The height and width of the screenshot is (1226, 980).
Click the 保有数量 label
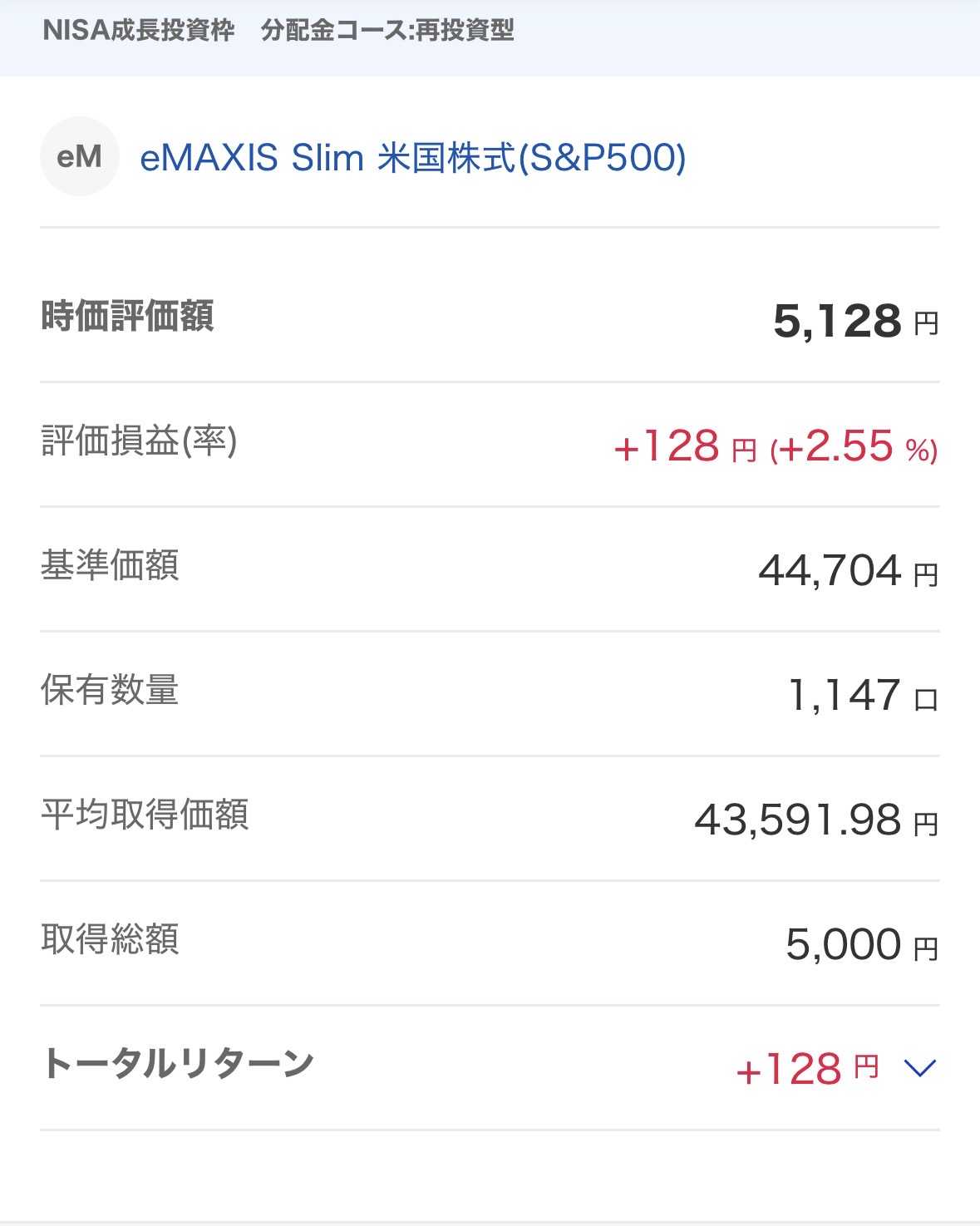tap(110, 690)
